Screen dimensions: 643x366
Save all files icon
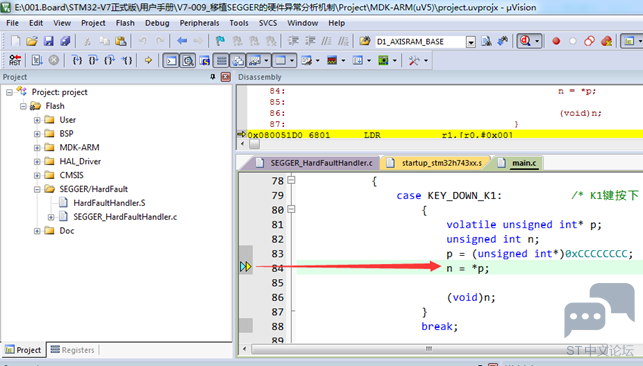(x=65, y=41)
